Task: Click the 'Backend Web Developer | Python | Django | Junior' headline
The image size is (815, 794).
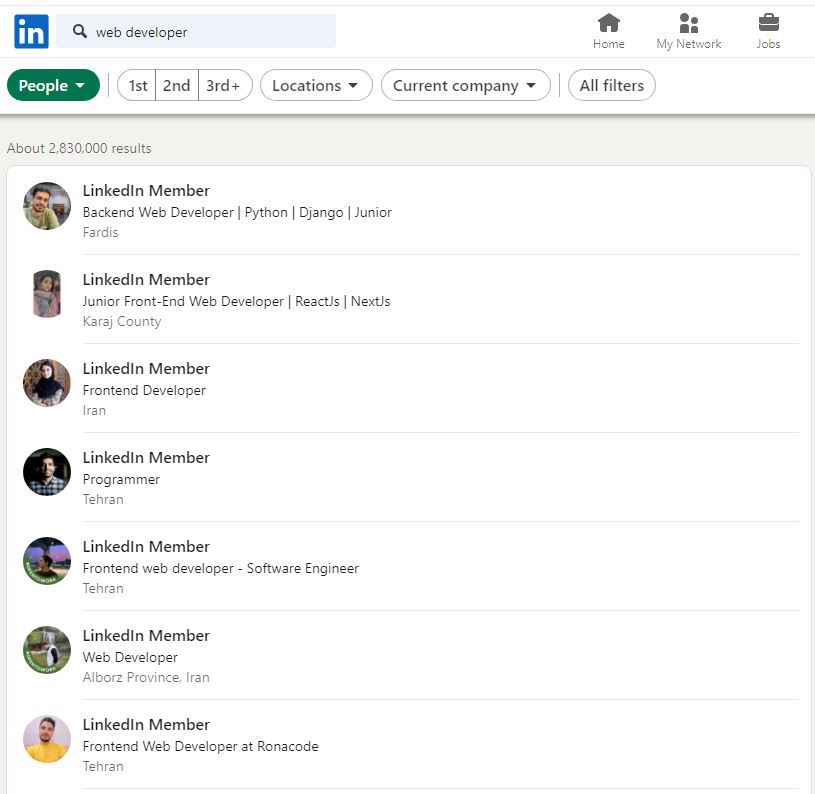Action: coord(237,213)
